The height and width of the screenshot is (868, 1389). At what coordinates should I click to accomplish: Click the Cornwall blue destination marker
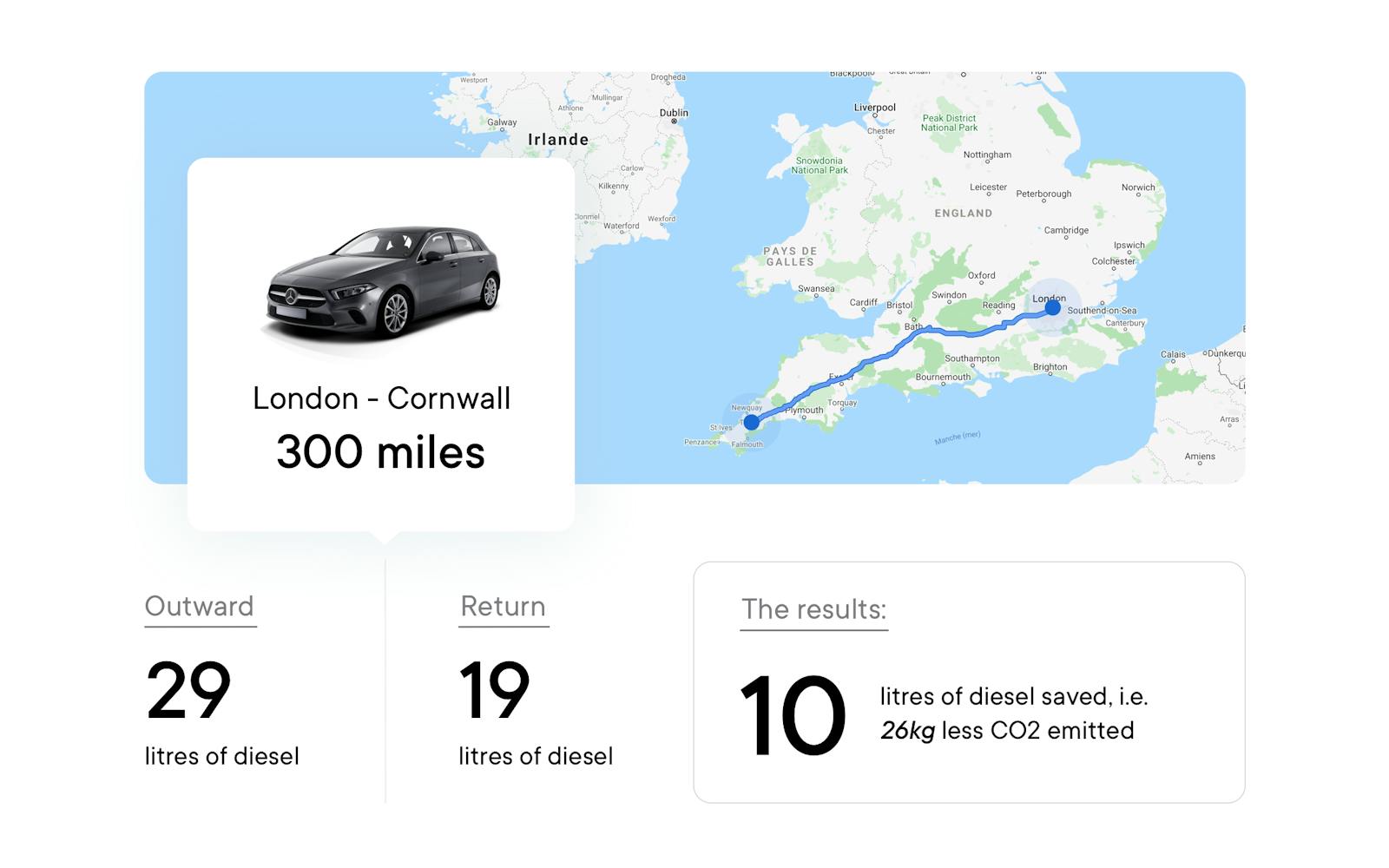pos(751,423)
